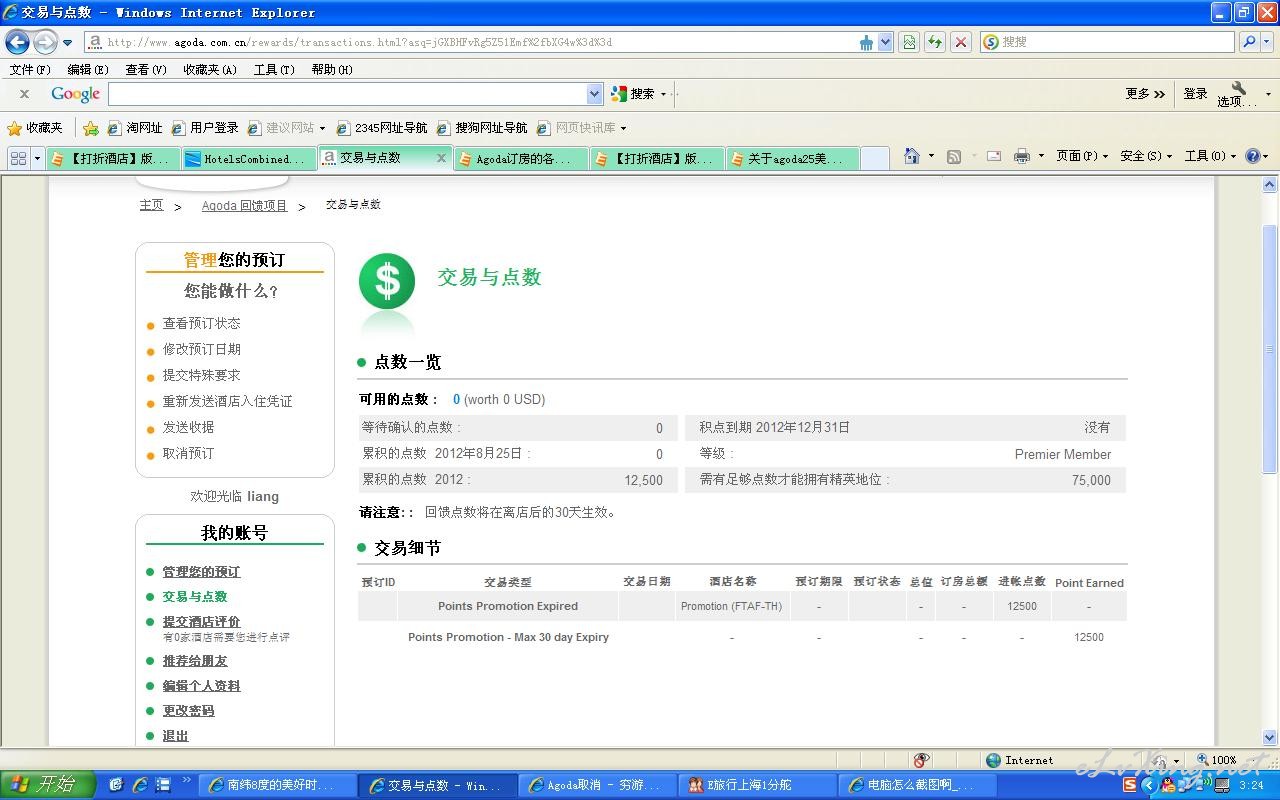Open the 查看(V) menu
The height and width of the screenshot is (800, 1280).
tap(146, 70)
